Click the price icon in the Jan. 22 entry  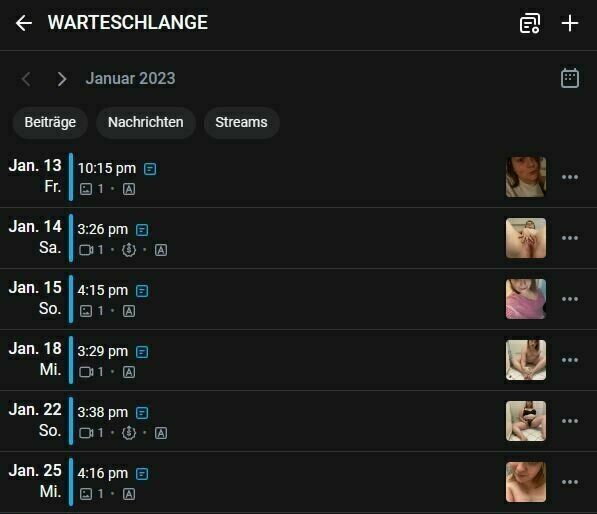tap(129, 433)
